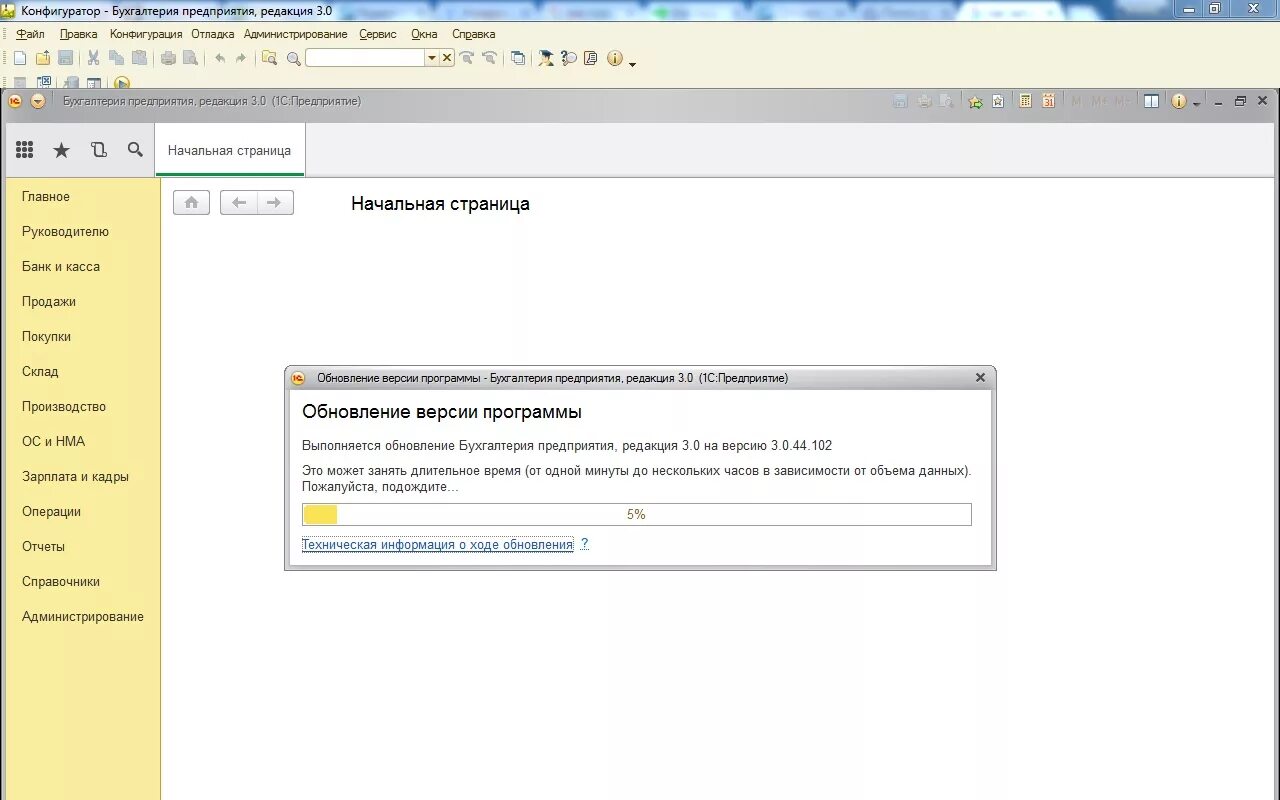This screenshot has height=800, width=1280.
Task: Click the update progress bar at 5%
Action: pyautogui.click(x=637, y=514)
